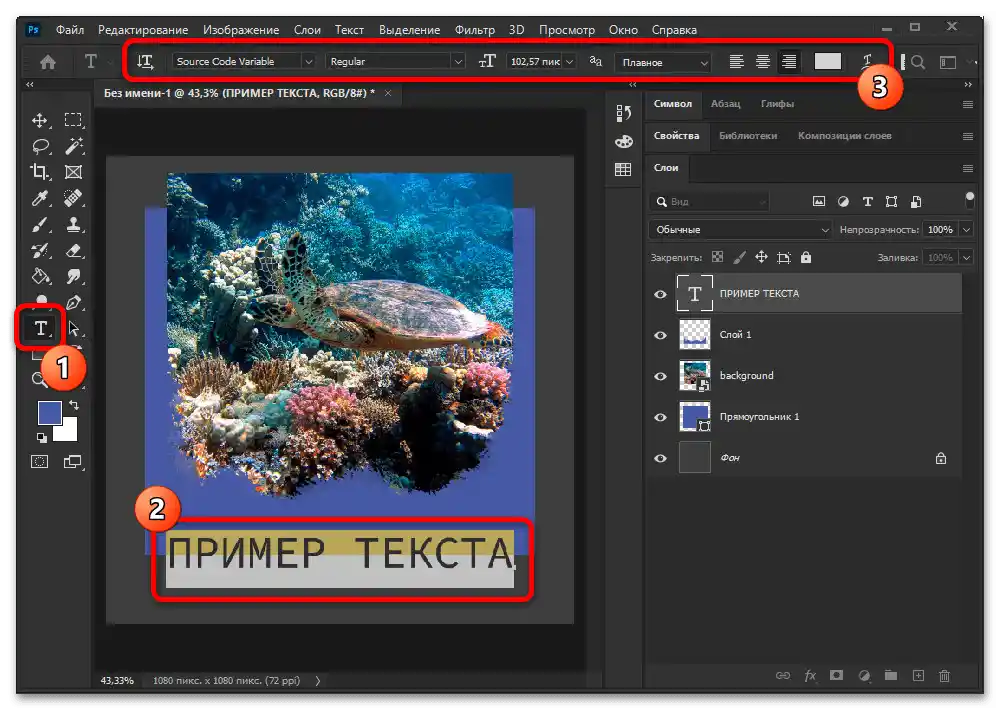This screenshot has height=710, width=1000.
Task: Select the Move tool
Action: point(40,121)
